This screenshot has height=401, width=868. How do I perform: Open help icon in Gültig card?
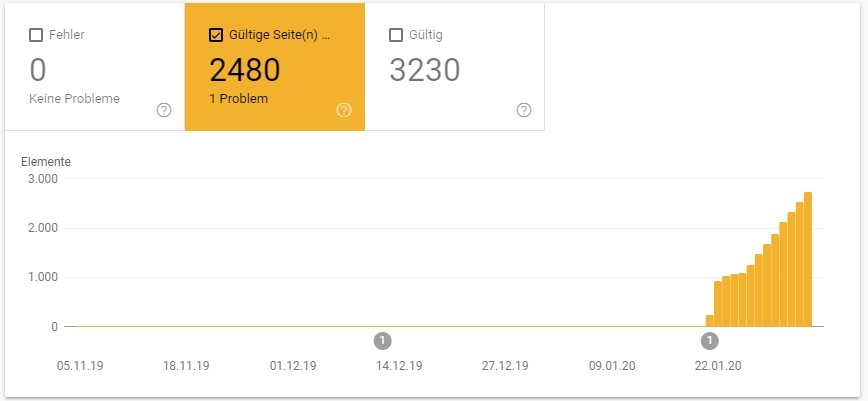click(523, 110)
